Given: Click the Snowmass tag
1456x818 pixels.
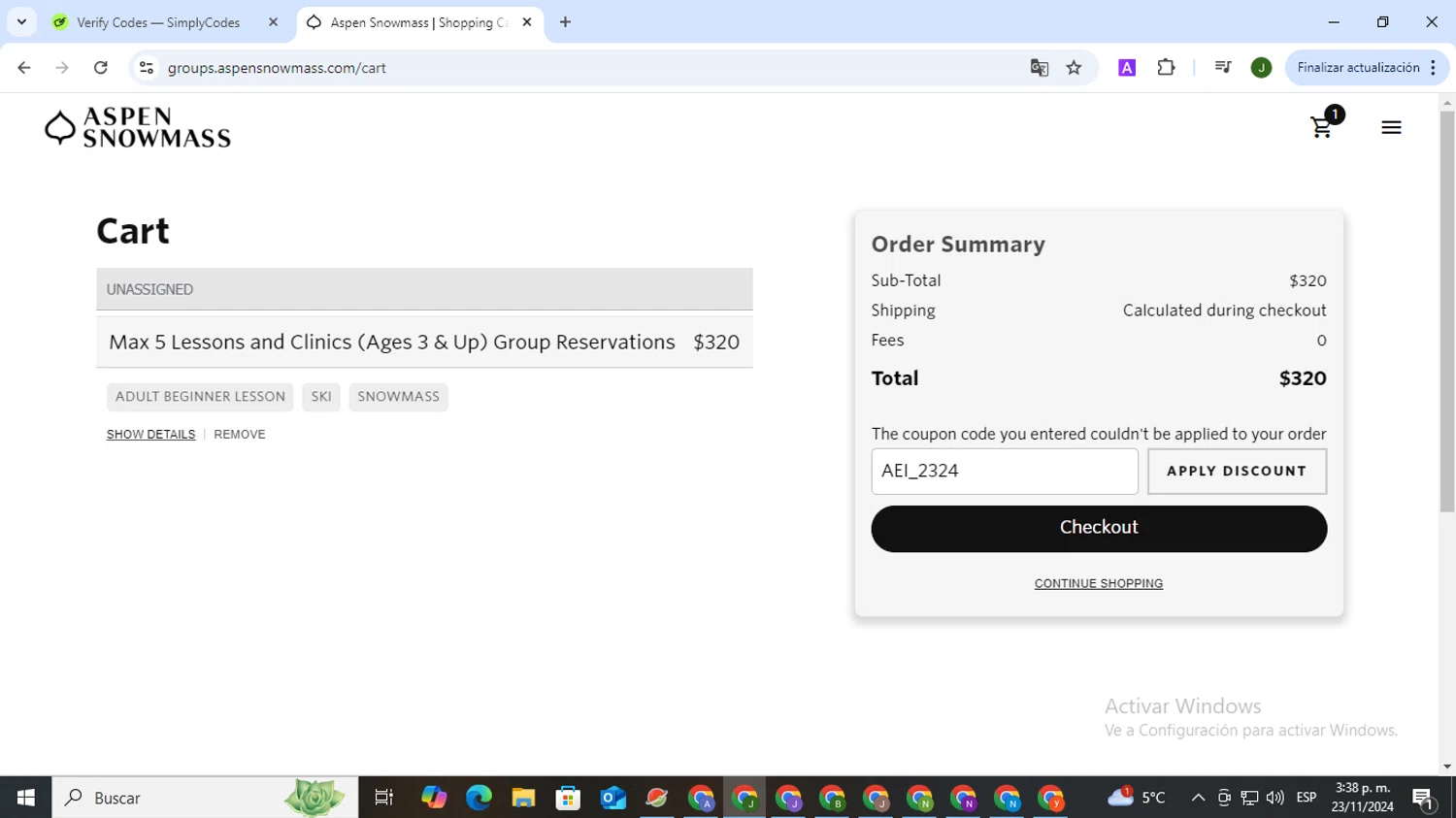Looking at the screenshot, I should pyautogui.click(x=398, y=397).
